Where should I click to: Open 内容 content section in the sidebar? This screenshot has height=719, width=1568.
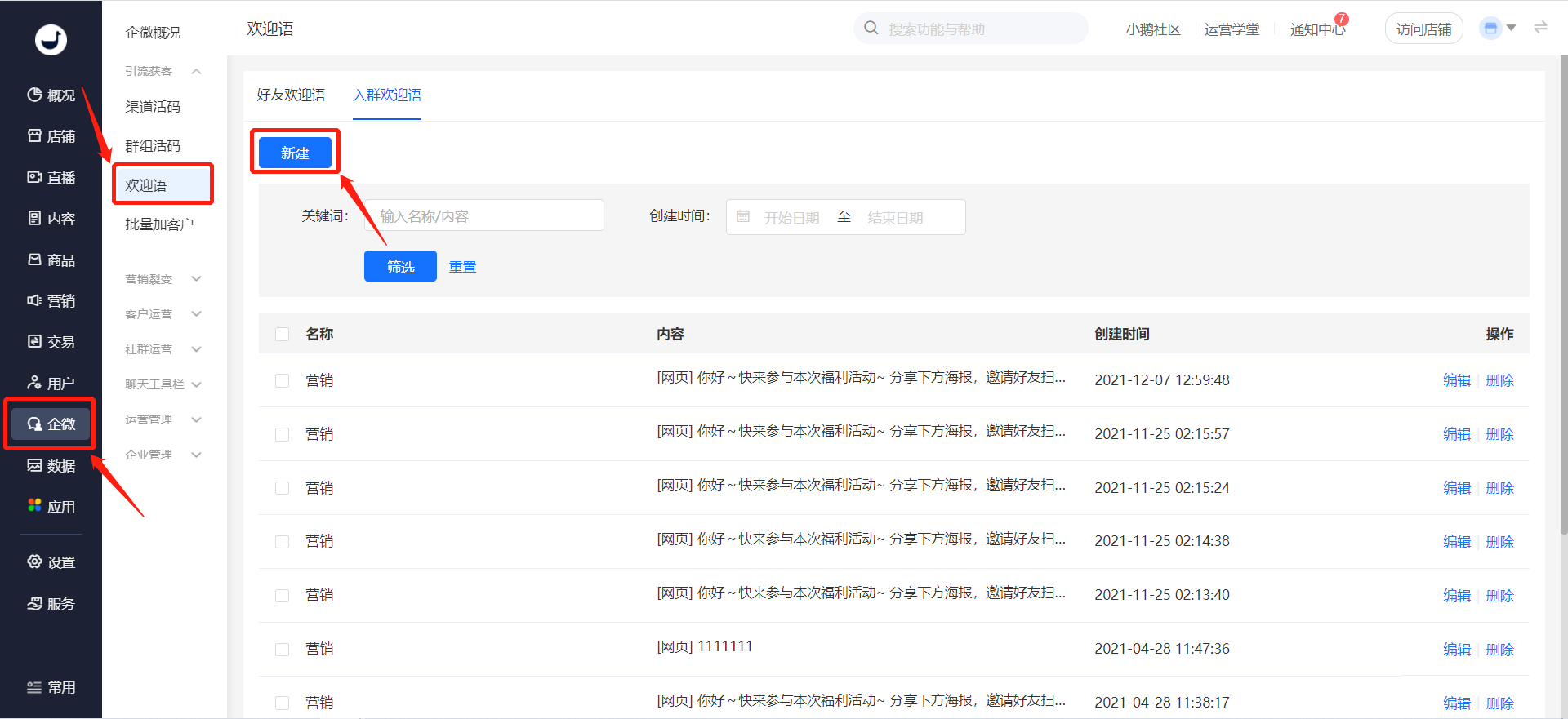coord(51,219)
